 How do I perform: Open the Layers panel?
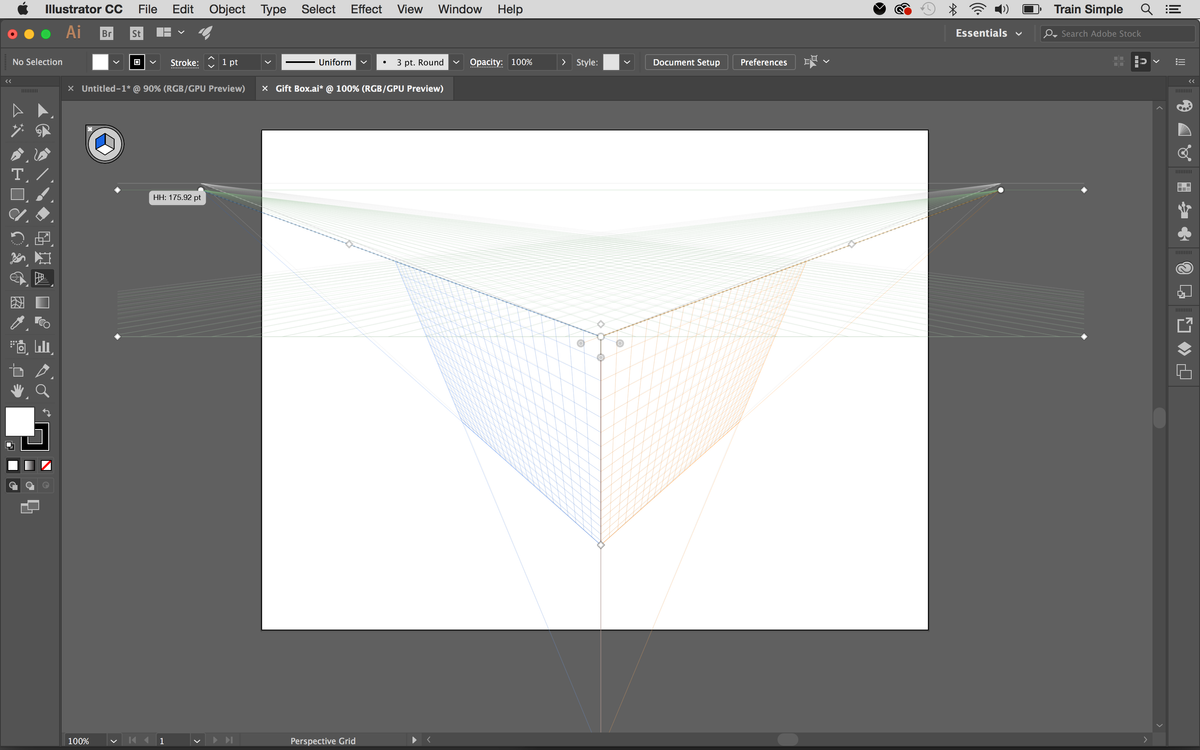tap(1184, 349)
